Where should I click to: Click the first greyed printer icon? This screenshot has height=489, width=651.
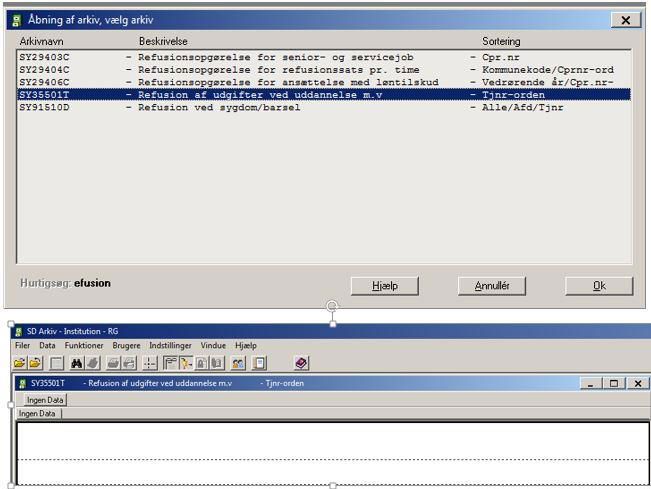[113, 363]
